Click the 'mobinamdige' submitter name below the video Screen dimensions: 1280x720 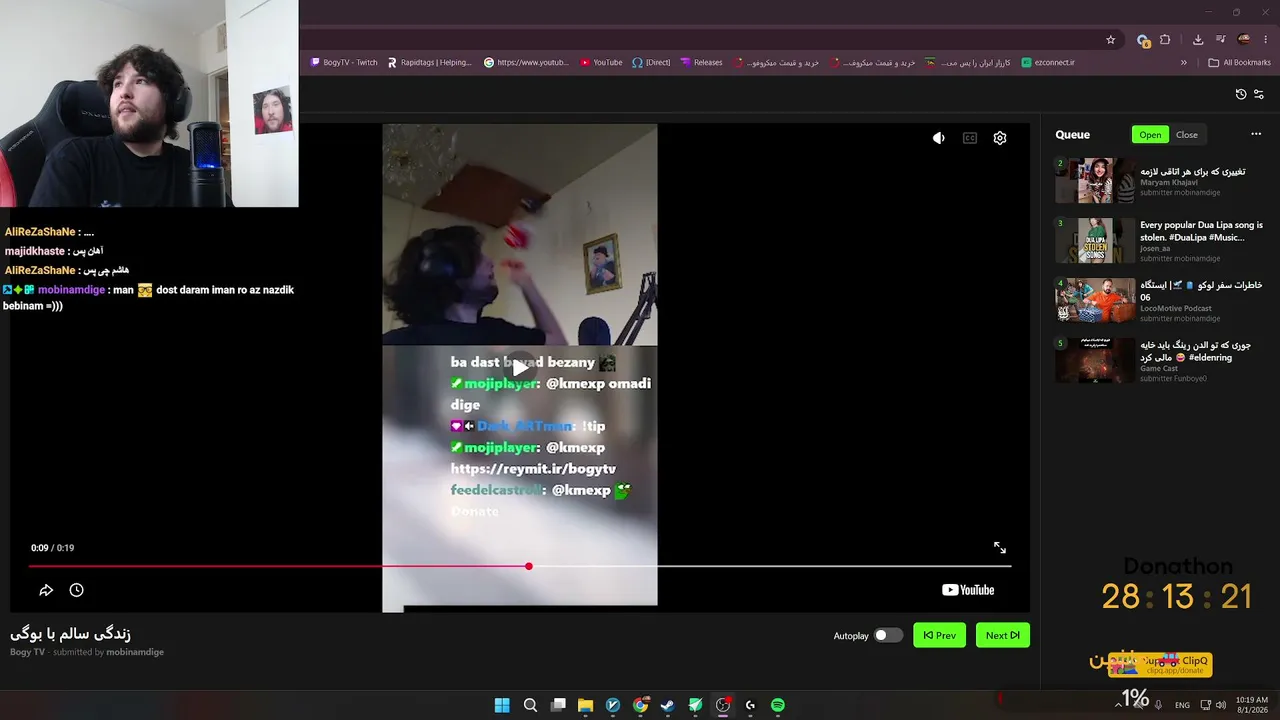tap(135, 652)
